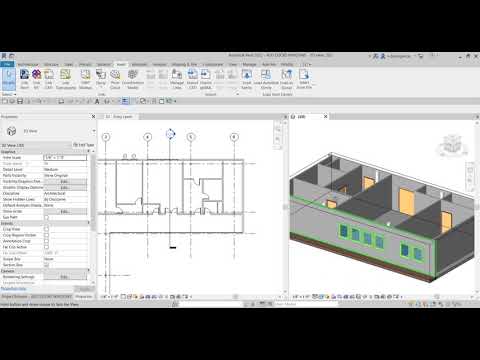Select grid bubble 6 in the plan view
480x360 pixels.
(x=234, y=137)
